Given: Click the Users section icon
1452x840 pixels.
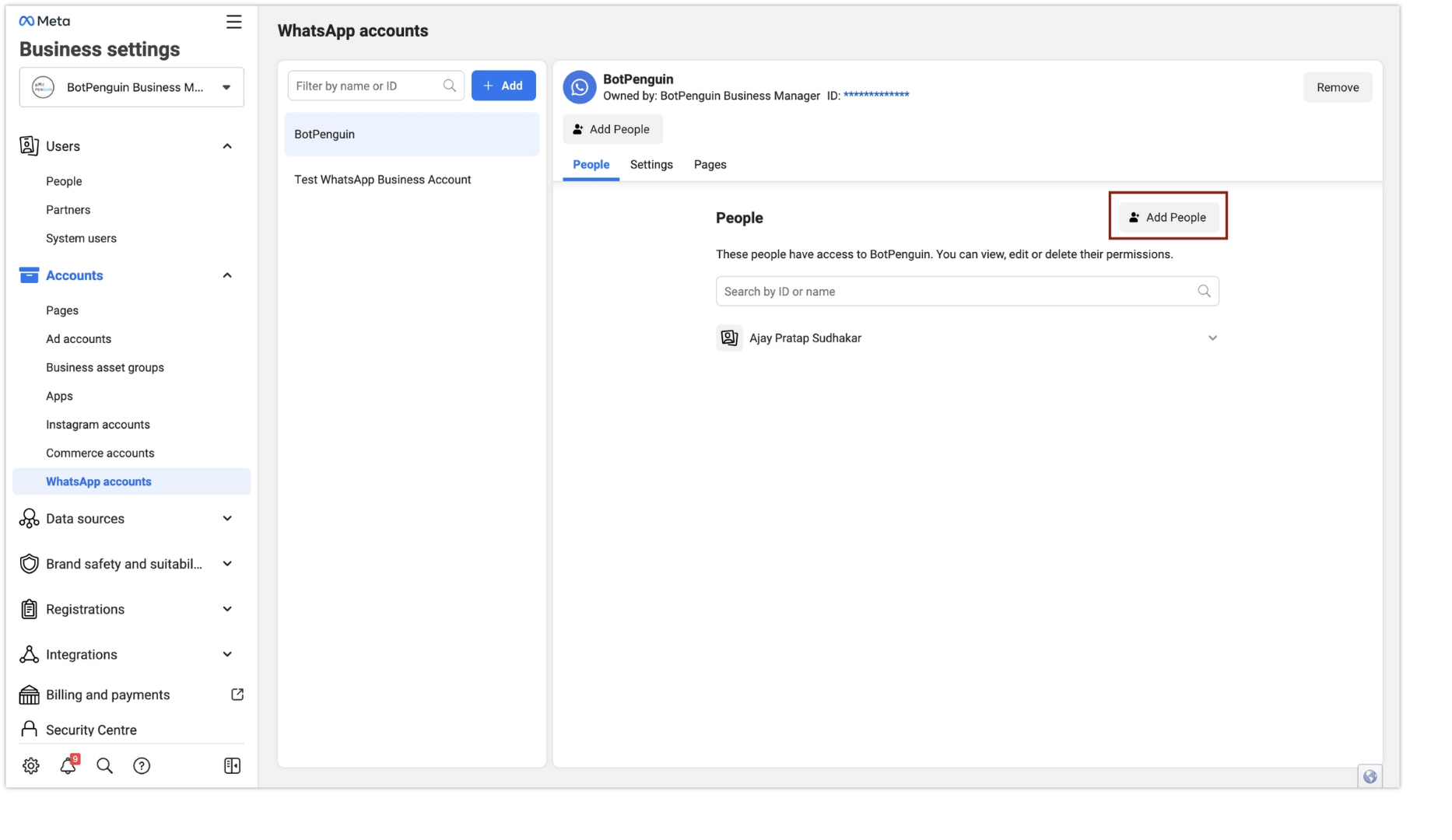Looking at the screenshot, I should 29,145.
